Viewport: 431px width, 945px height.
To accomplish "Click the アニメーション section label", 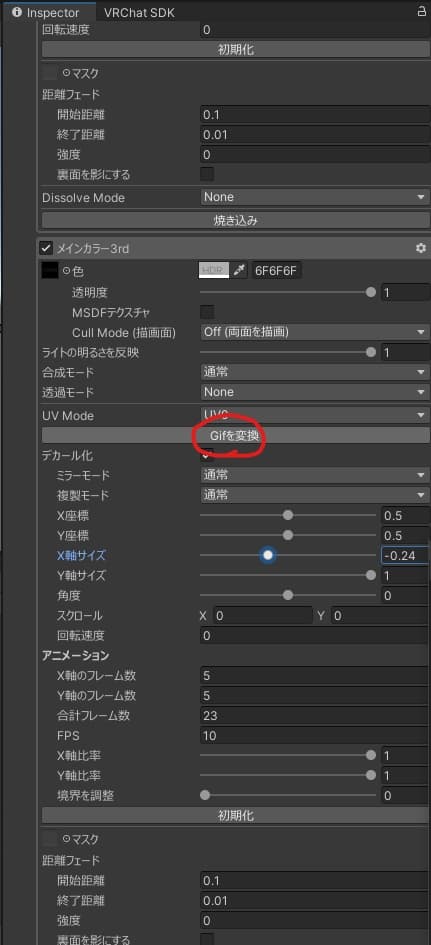I will click(75, 656).
